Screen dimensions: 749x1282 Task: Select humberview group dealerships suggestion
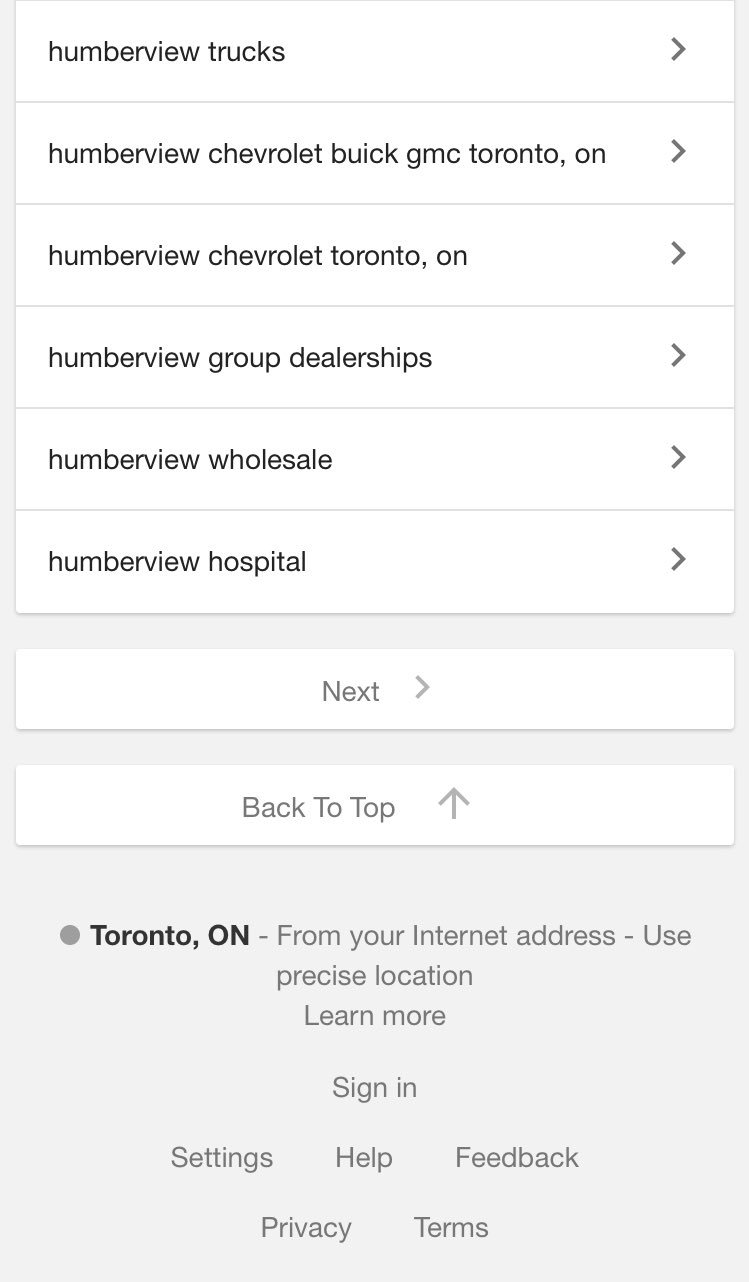tap(240, 358)
